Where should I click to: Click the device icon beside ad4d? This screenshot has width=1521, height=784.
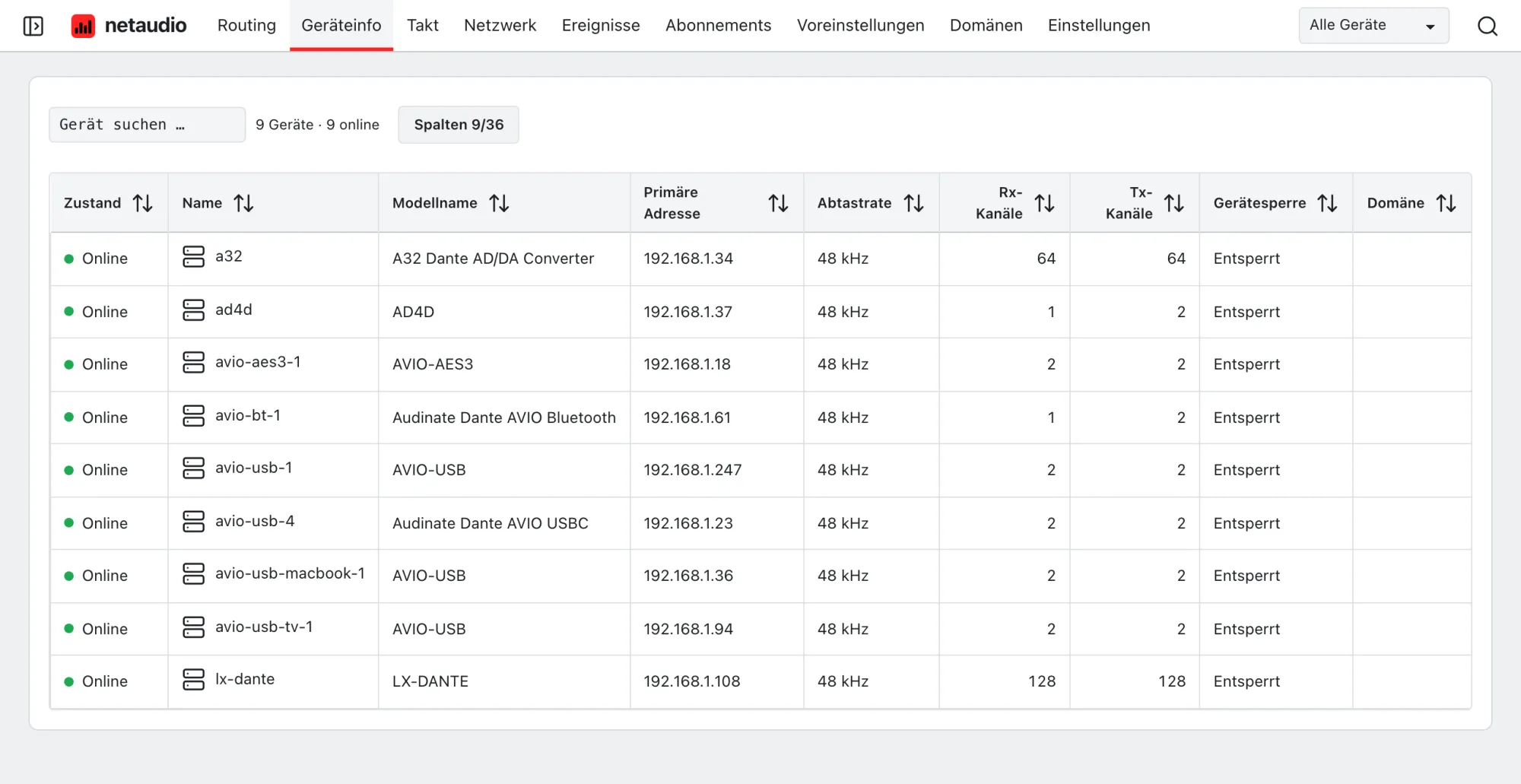[194, 310]
